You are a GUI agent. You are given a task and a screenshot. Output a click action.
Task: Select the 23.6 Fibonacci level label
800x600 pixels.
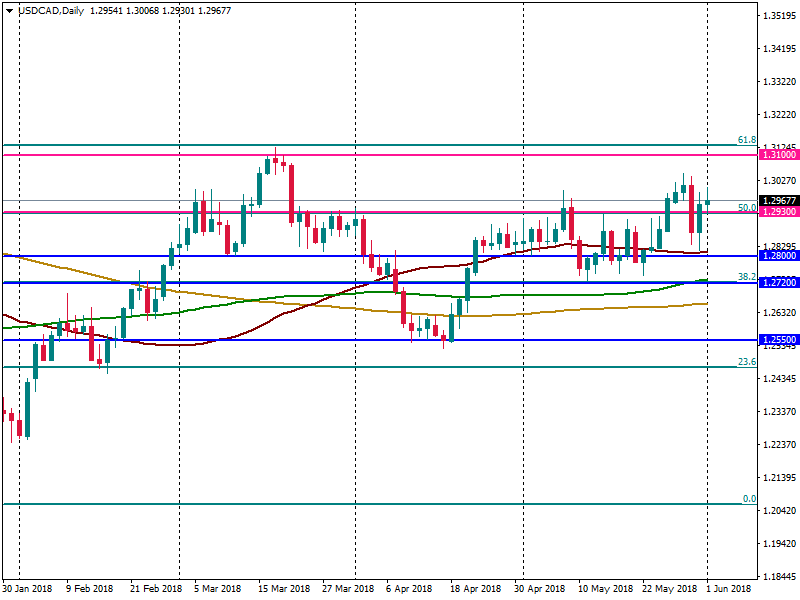[746, 362]
